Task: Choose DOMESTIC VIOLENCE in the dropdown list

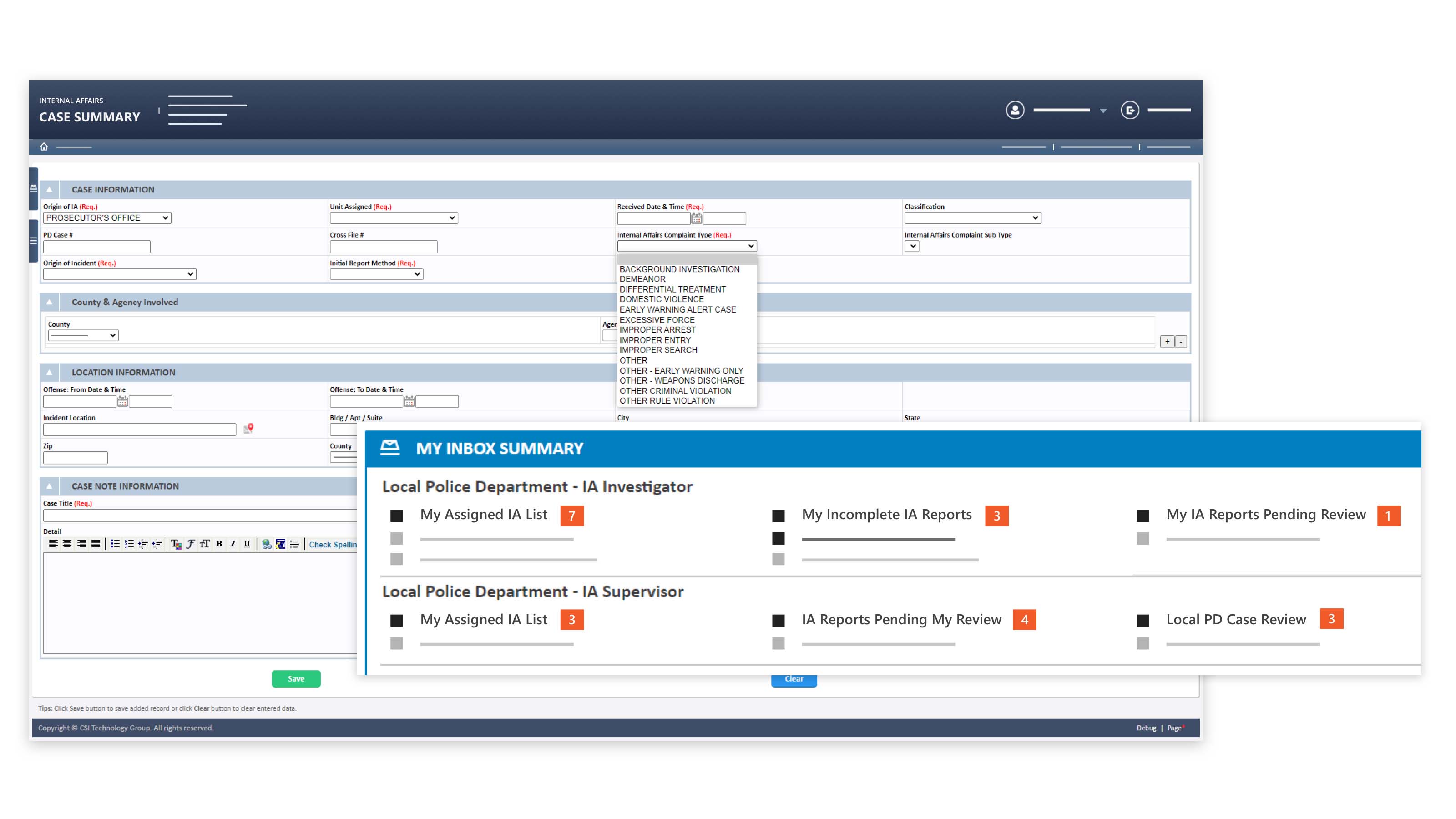Action: coord(661,299)
